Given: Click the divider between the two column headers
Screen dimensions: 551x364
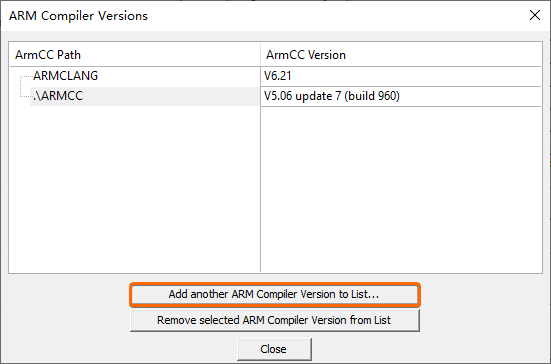Looking at the screenshot, I should [260, 55].
